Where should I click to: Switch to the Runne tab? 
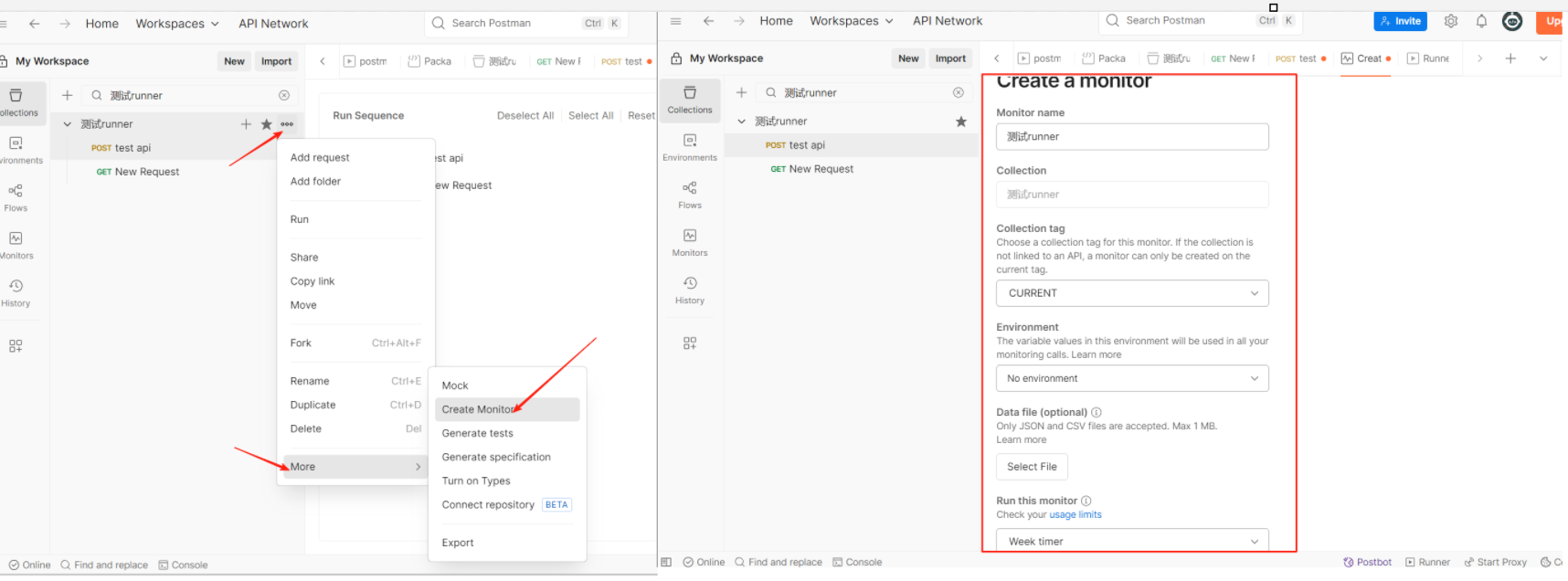pyautogui.click(x=1428, y=58)
